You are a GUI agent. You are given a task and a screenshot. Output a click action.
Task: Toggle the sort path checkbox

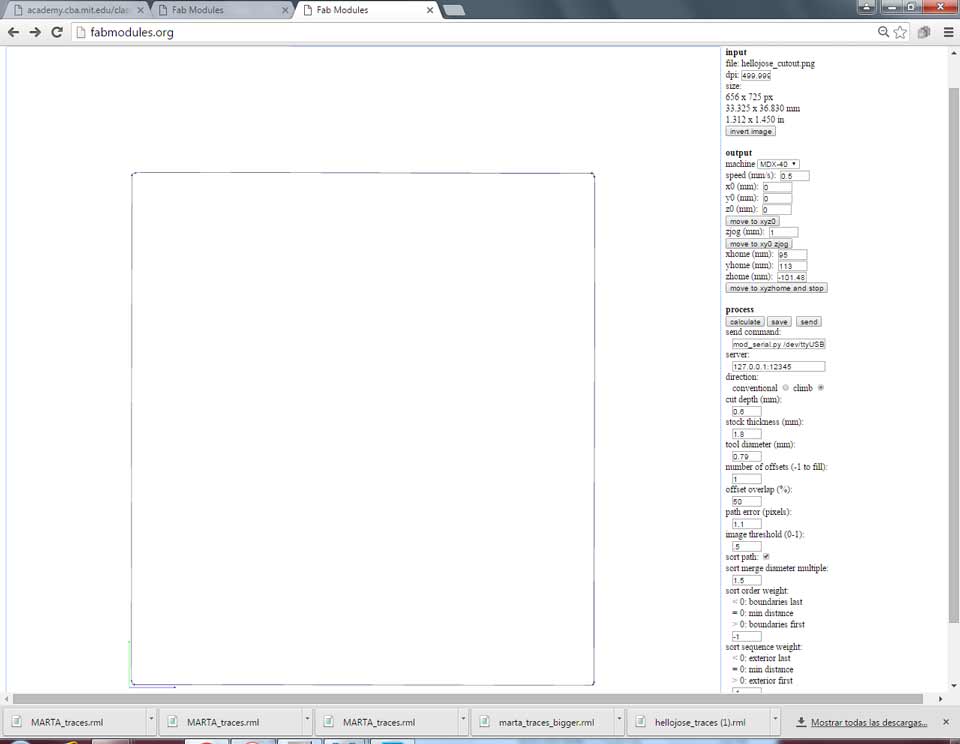tap(766, 557)
